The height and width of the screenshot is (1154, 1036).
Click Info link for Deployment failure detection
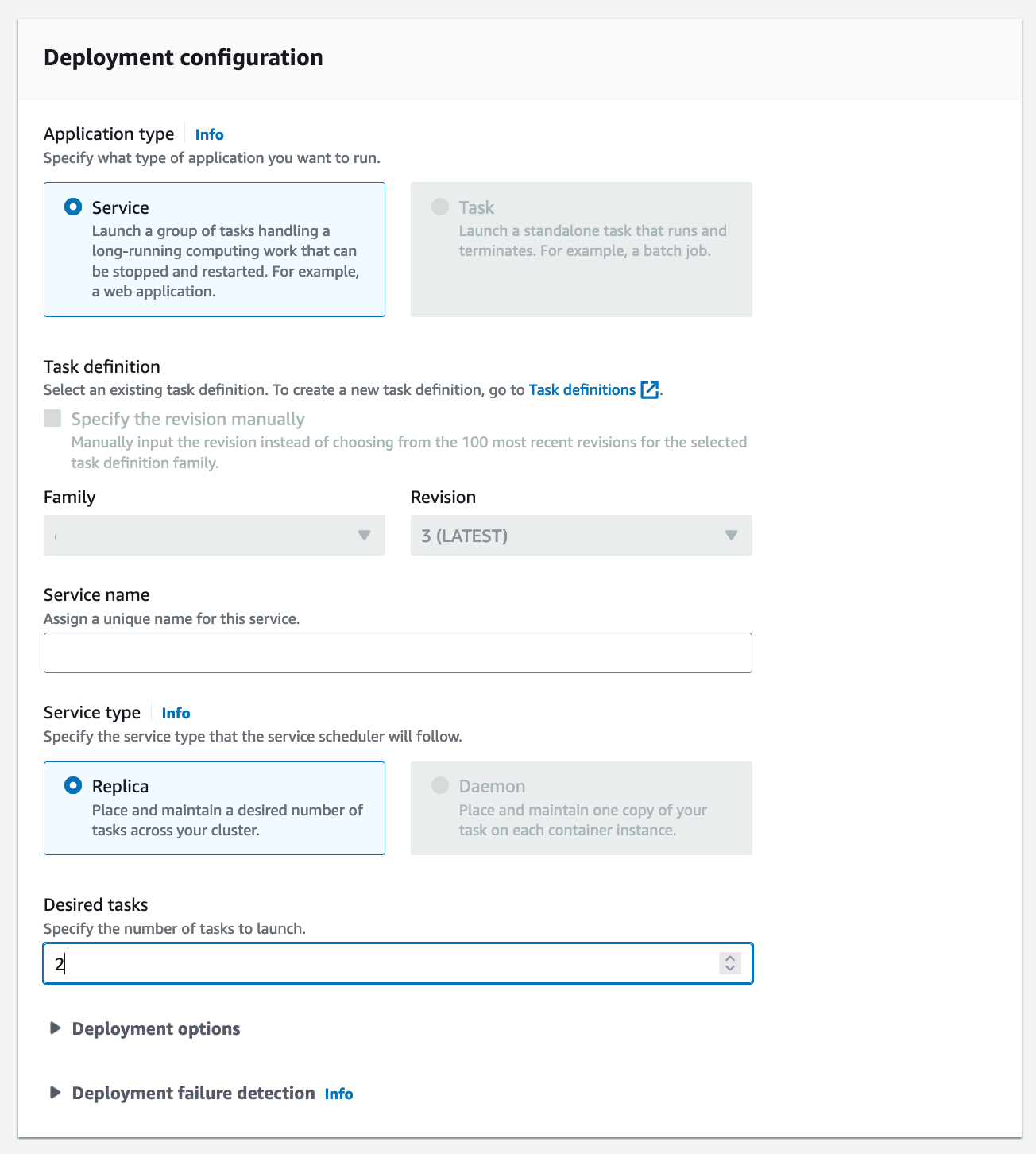pos(338,1094)
